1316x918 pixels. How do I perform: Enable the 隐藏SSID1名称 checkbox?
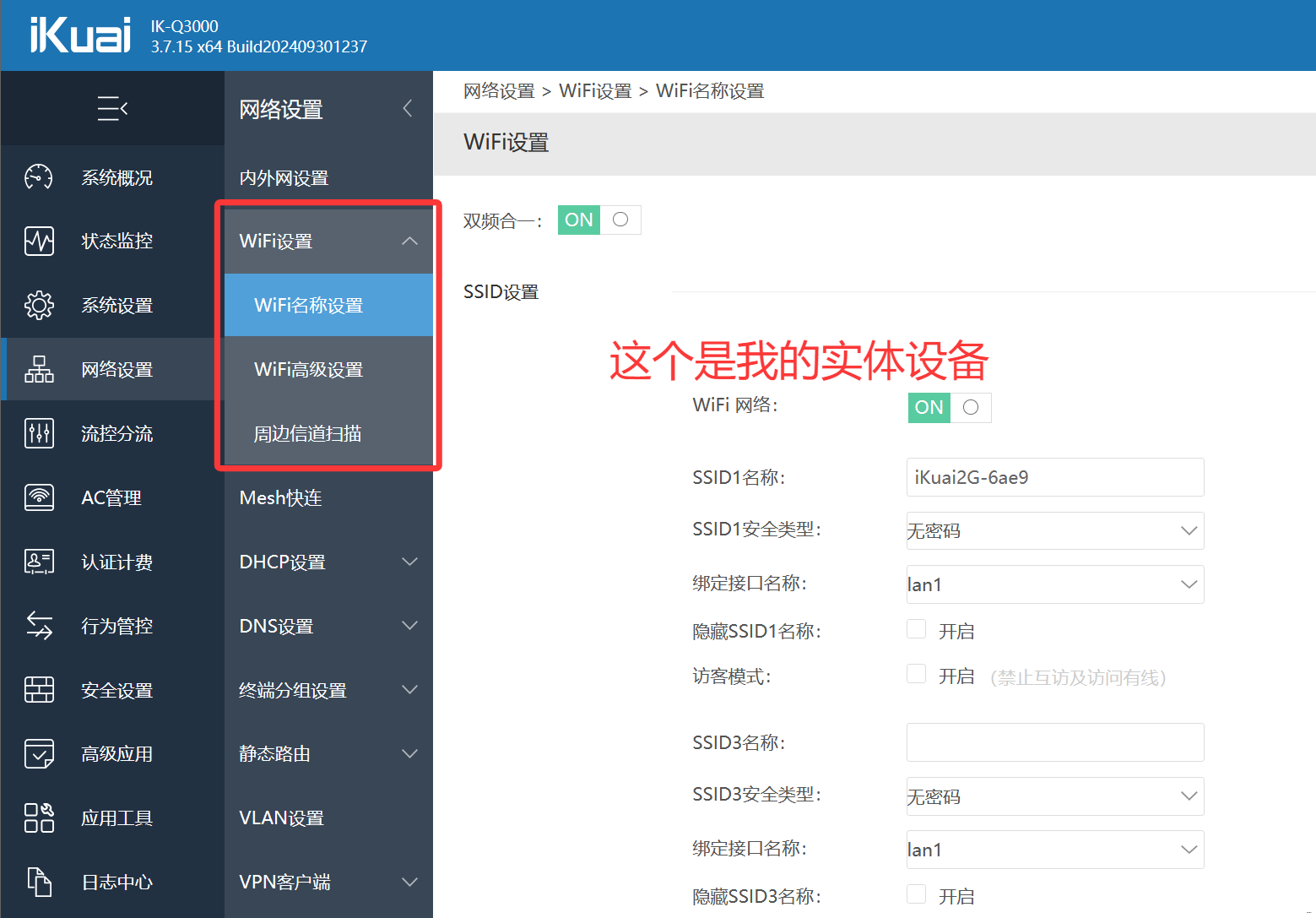click(x=916, y=628)
